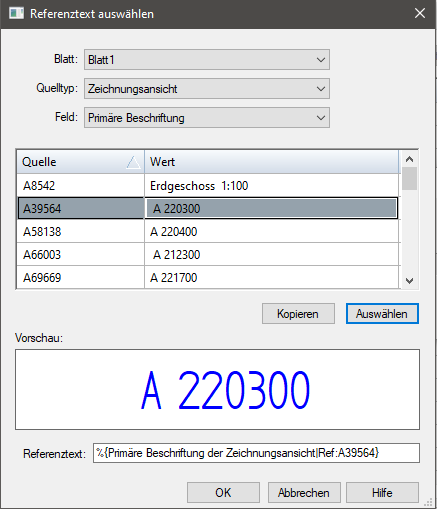The image size is (437, 509).
Task: Sort by the Quelle column header
Action: tap(80, 162)
